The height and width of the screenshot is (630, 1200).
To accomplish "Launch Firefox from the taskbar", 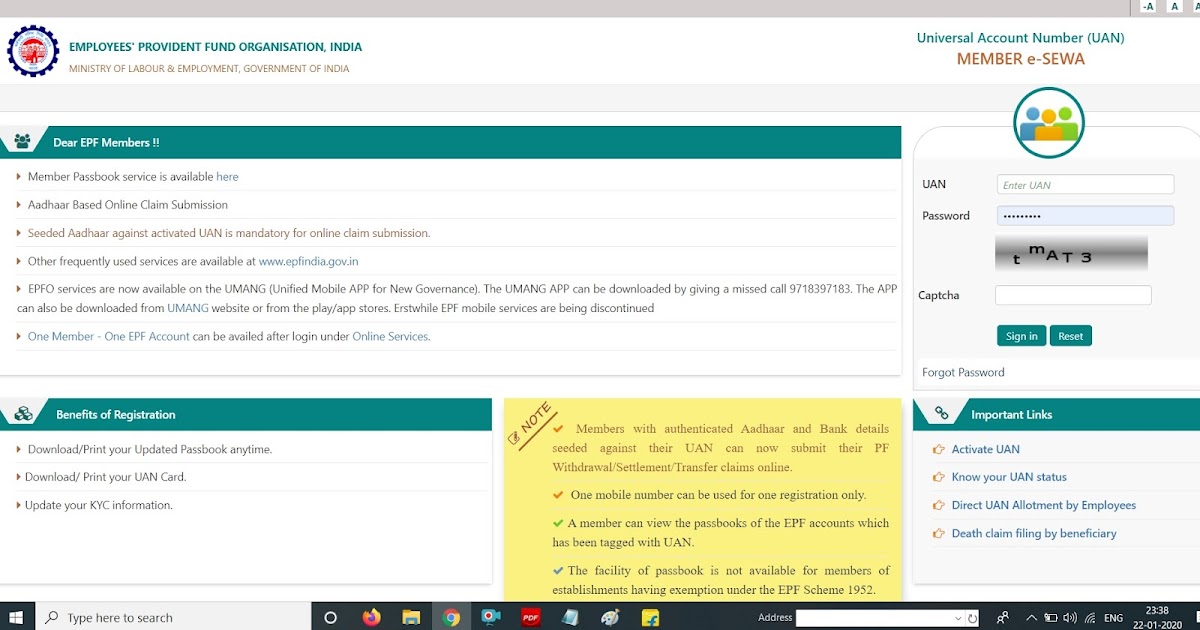I will (x=370, y=617).
